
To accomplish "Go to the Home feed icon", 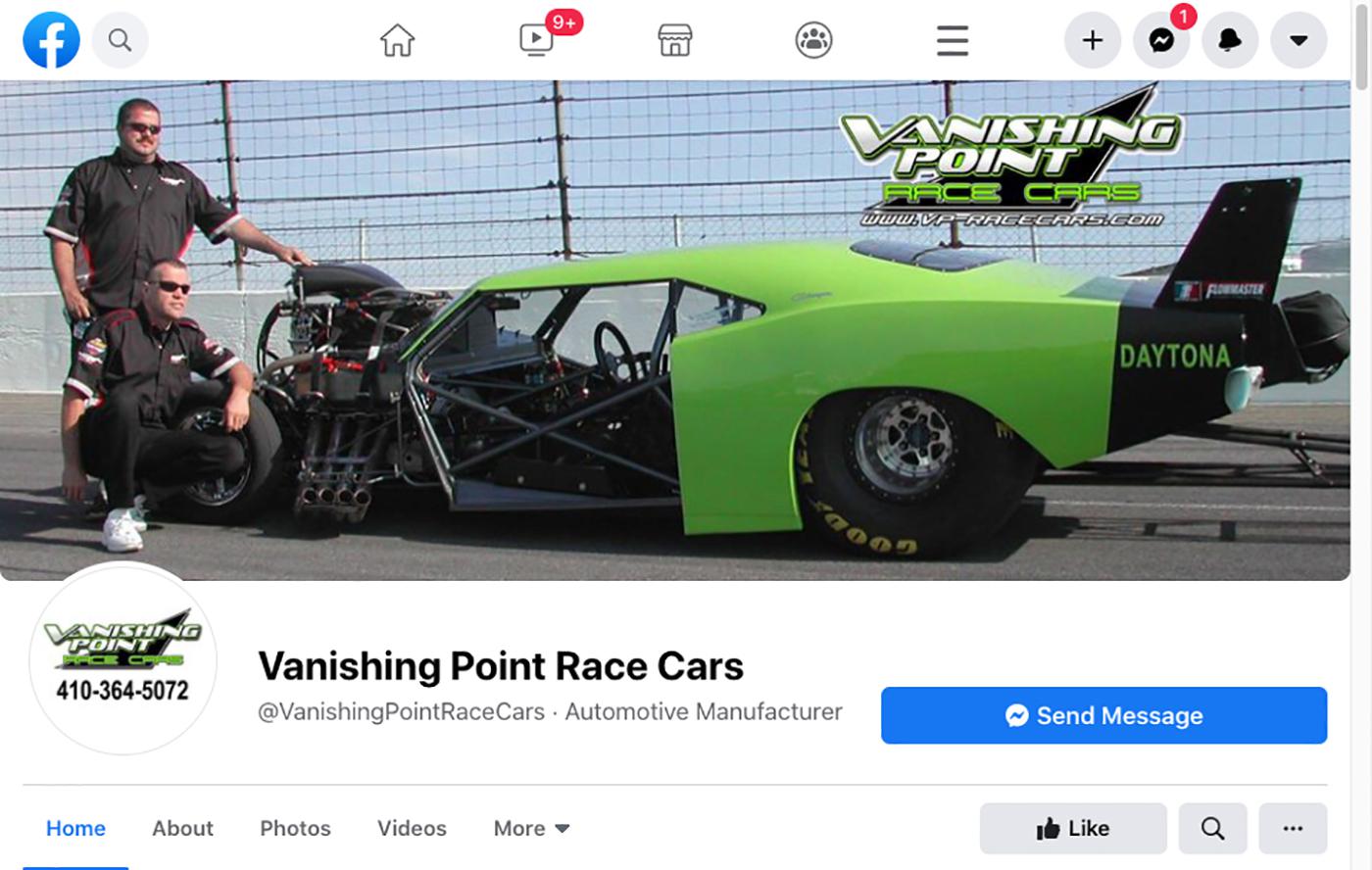I will tap(397, 40).
